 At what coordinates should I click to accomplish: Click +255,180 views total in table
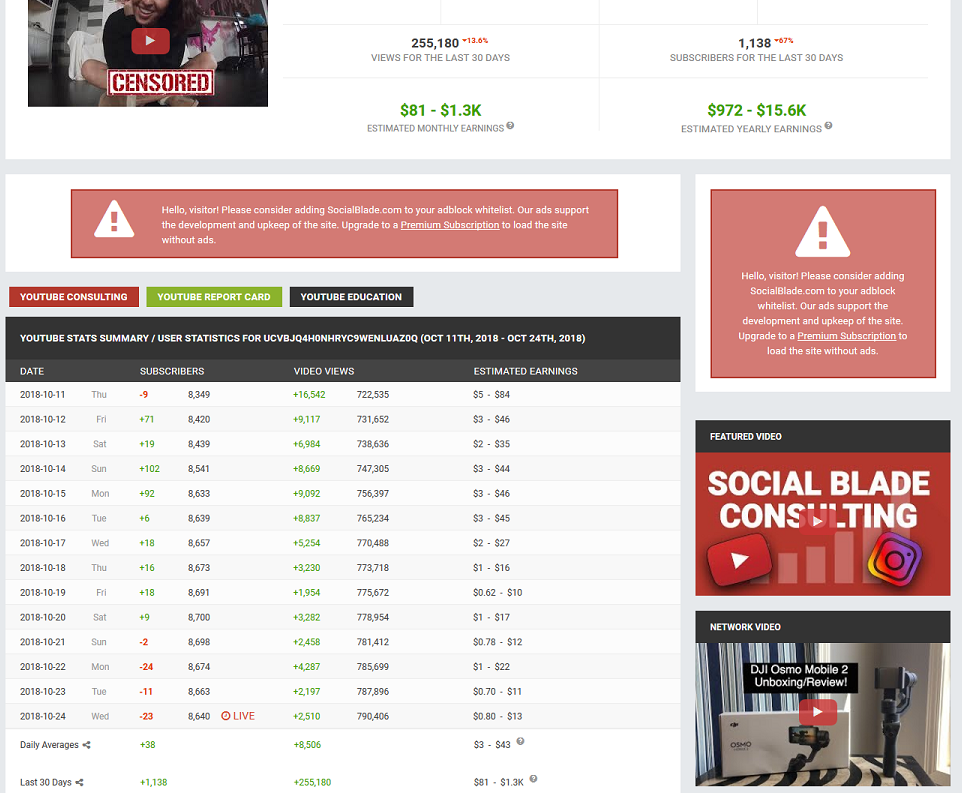click(x=312, y=783)
